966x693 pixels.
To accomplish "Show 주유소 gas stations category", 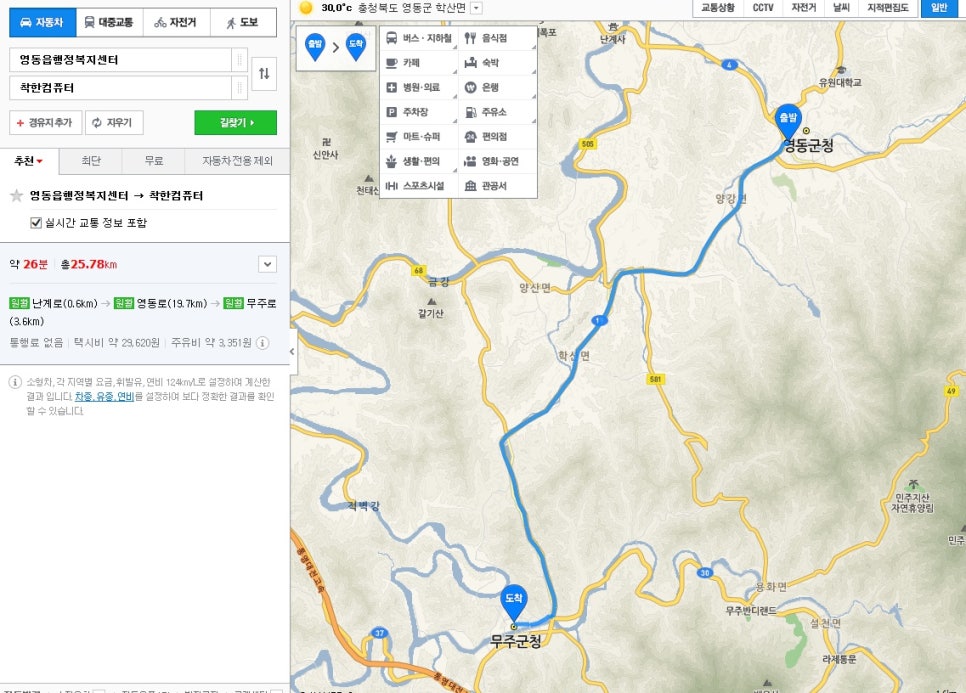I will click(498, 112).
